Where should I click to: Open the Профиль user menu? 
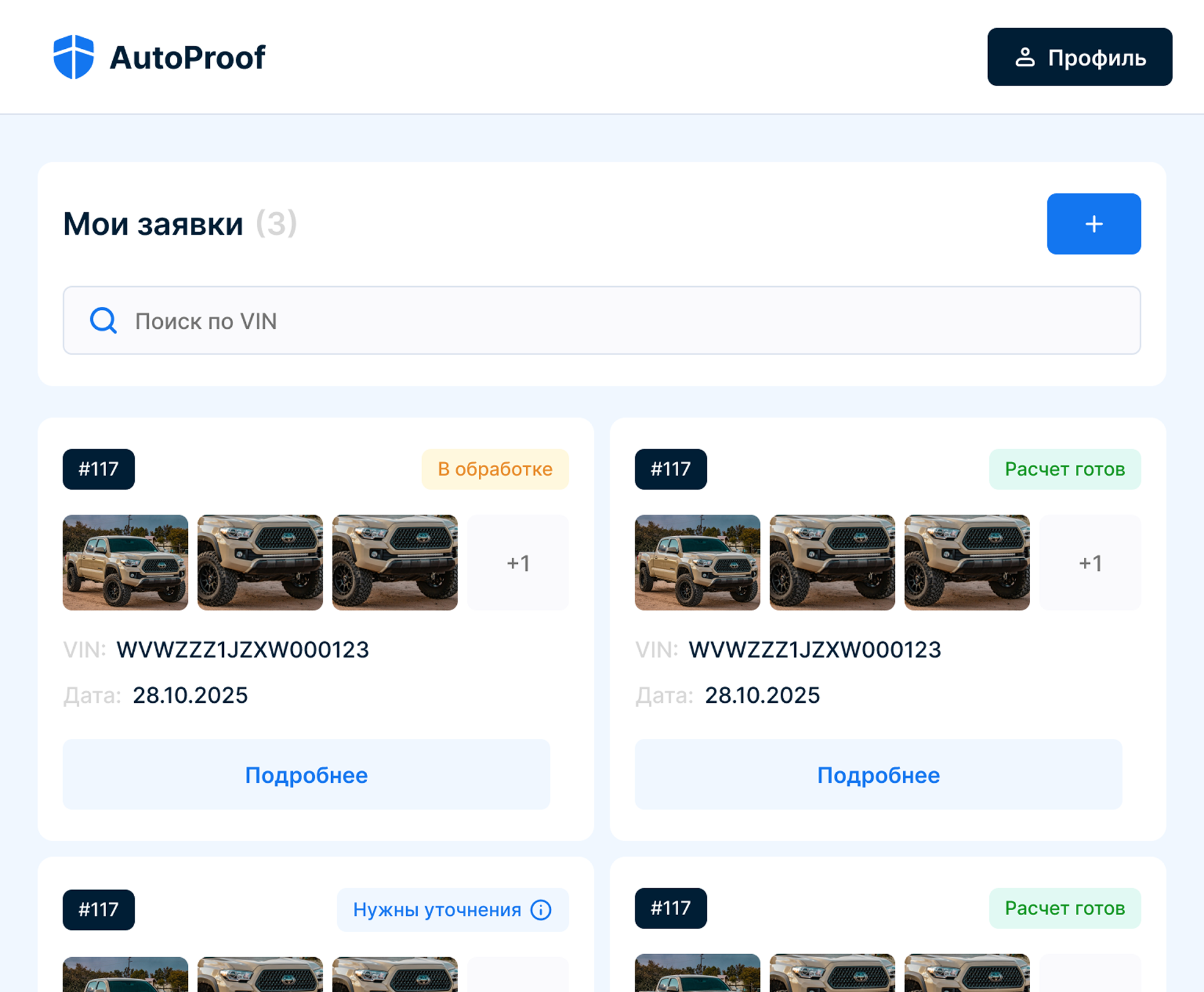click(x=1079, y=57)
